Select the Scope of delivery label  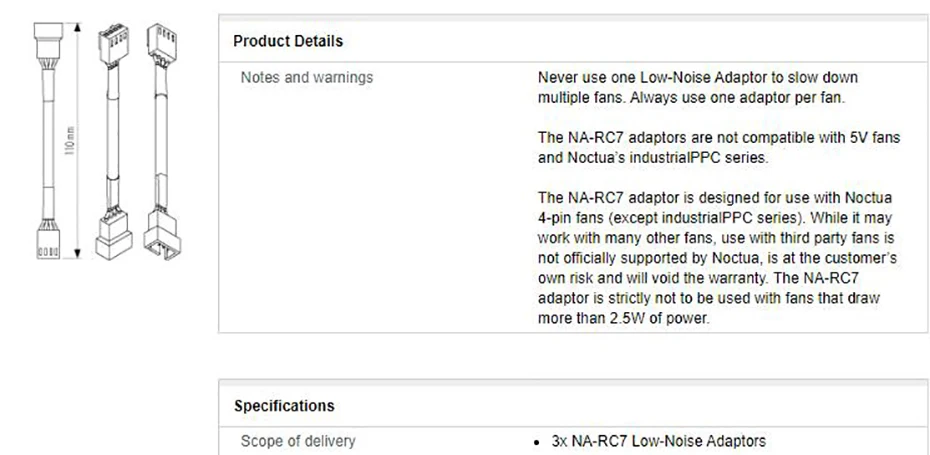pos(298,441)
